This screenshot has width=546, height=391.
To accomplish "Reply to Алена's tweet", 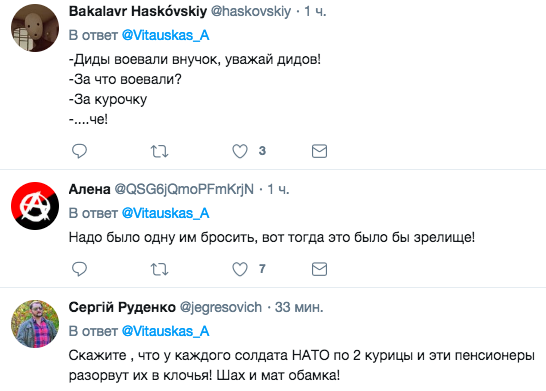I will (79, 269).
